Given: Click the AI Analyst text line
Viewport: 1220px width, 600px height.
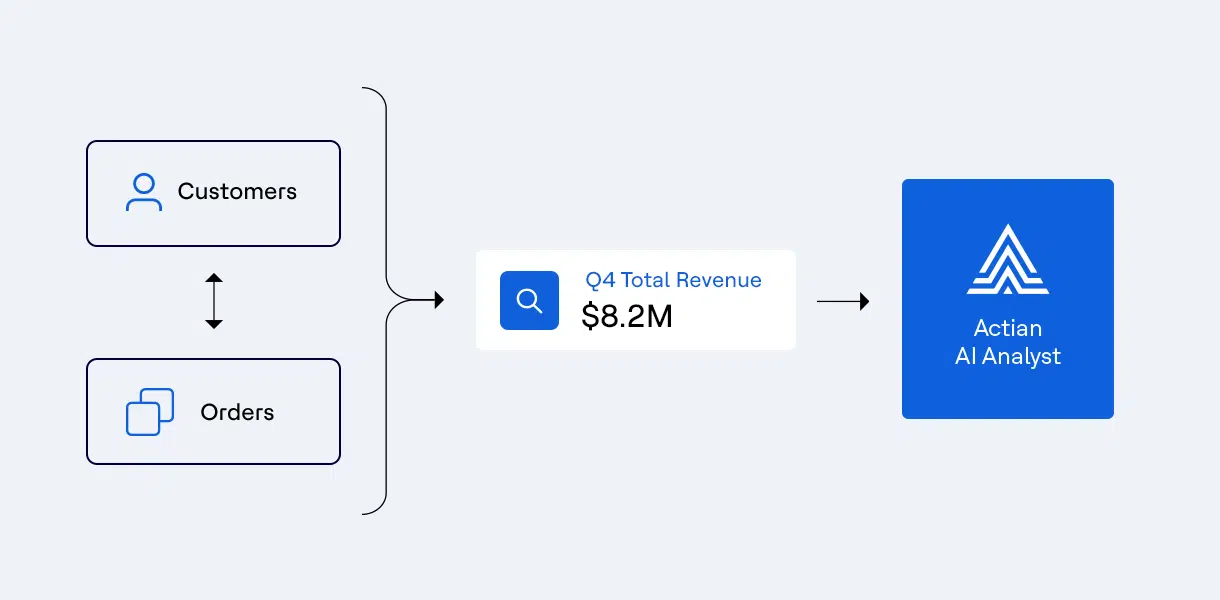Looking at the screenshot, I should (x=1007, y=356).
